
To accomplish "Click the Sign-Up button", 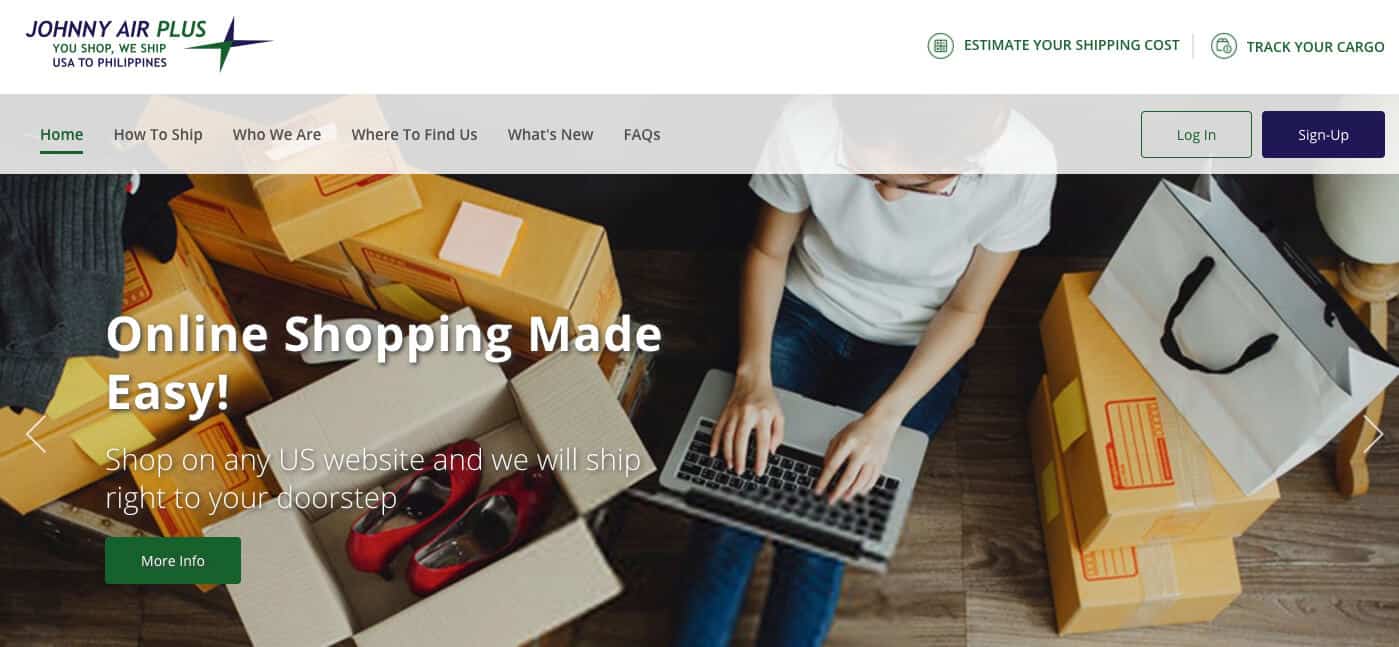I will [1323, 135].
